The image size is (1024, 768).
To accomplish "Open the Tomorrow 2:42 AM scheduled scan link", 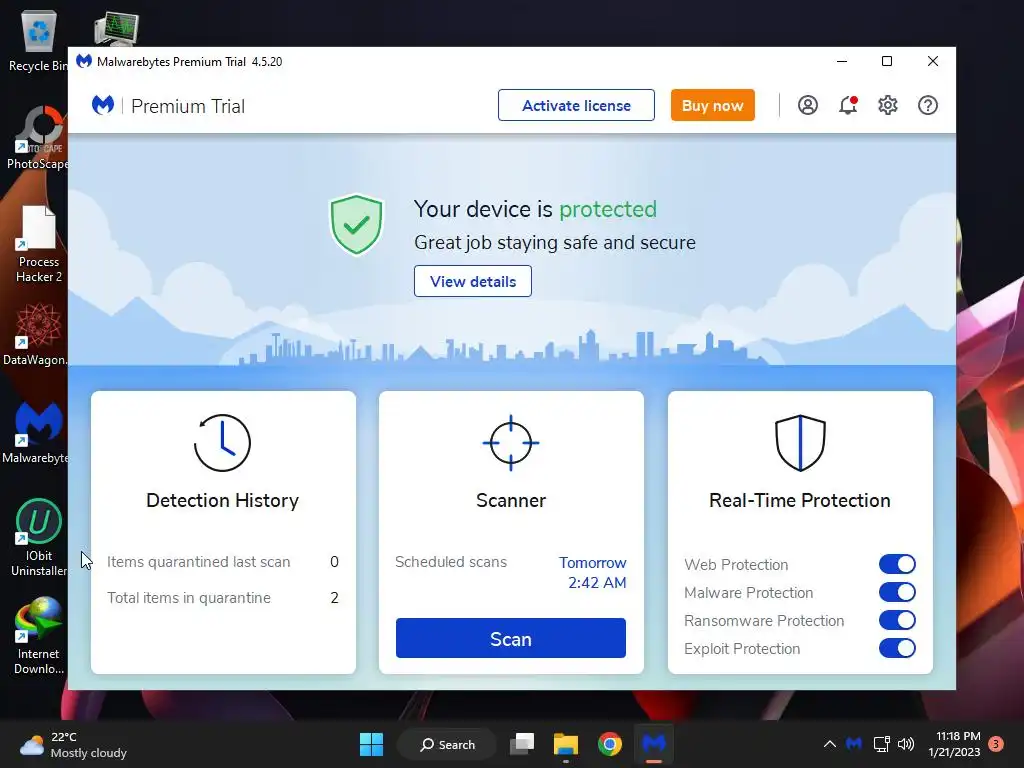I will tap(593, 573).
